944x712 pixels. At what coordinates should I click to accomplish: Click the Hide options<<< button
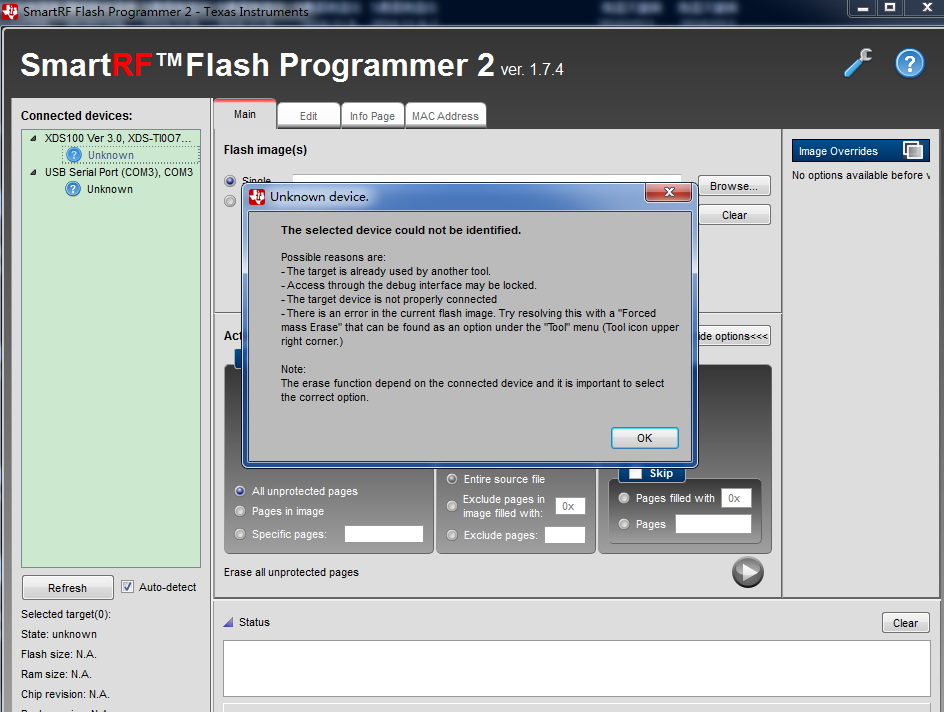(733, 336)
